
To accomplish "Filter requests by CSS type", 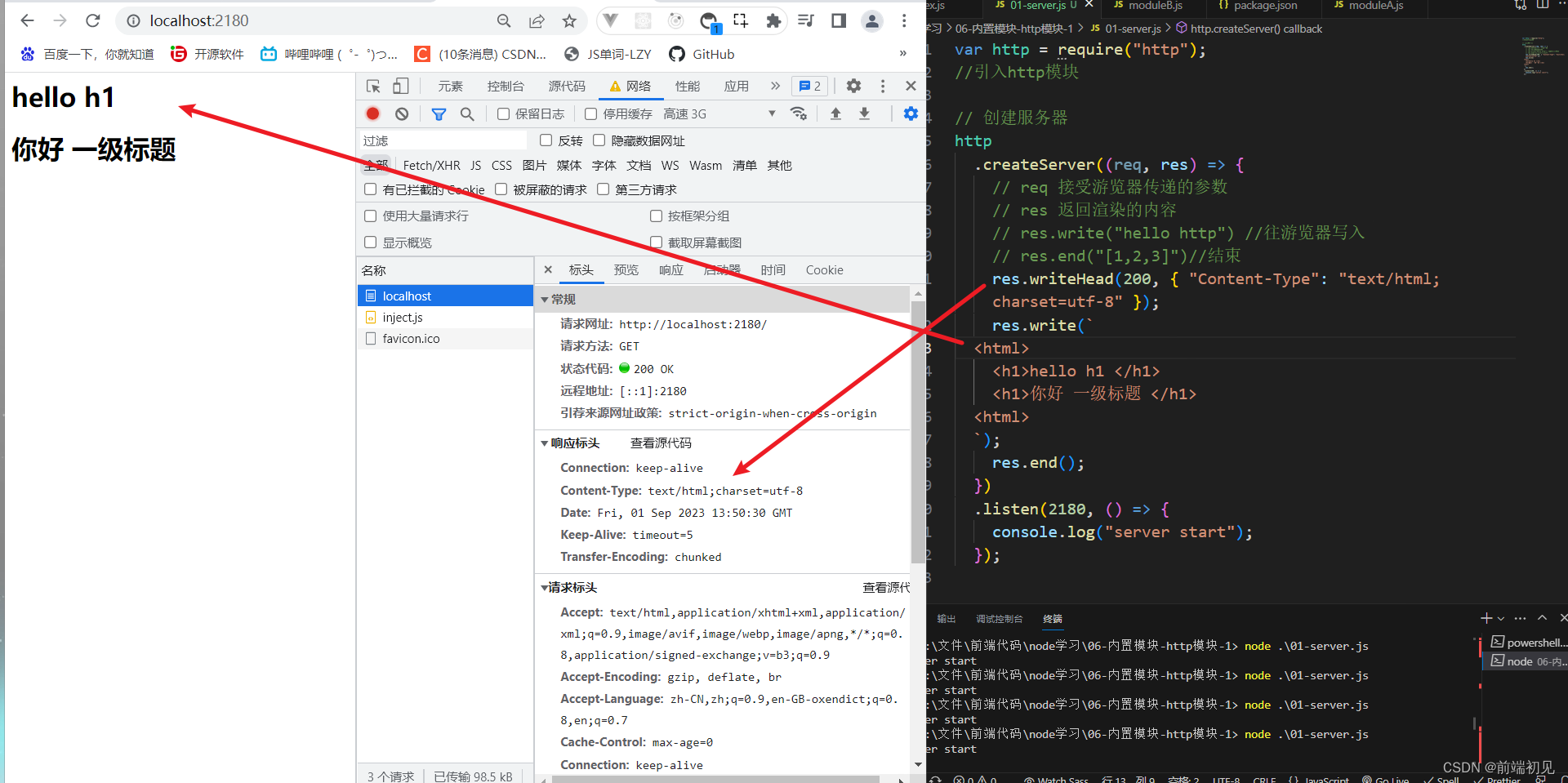I will 501,165.
